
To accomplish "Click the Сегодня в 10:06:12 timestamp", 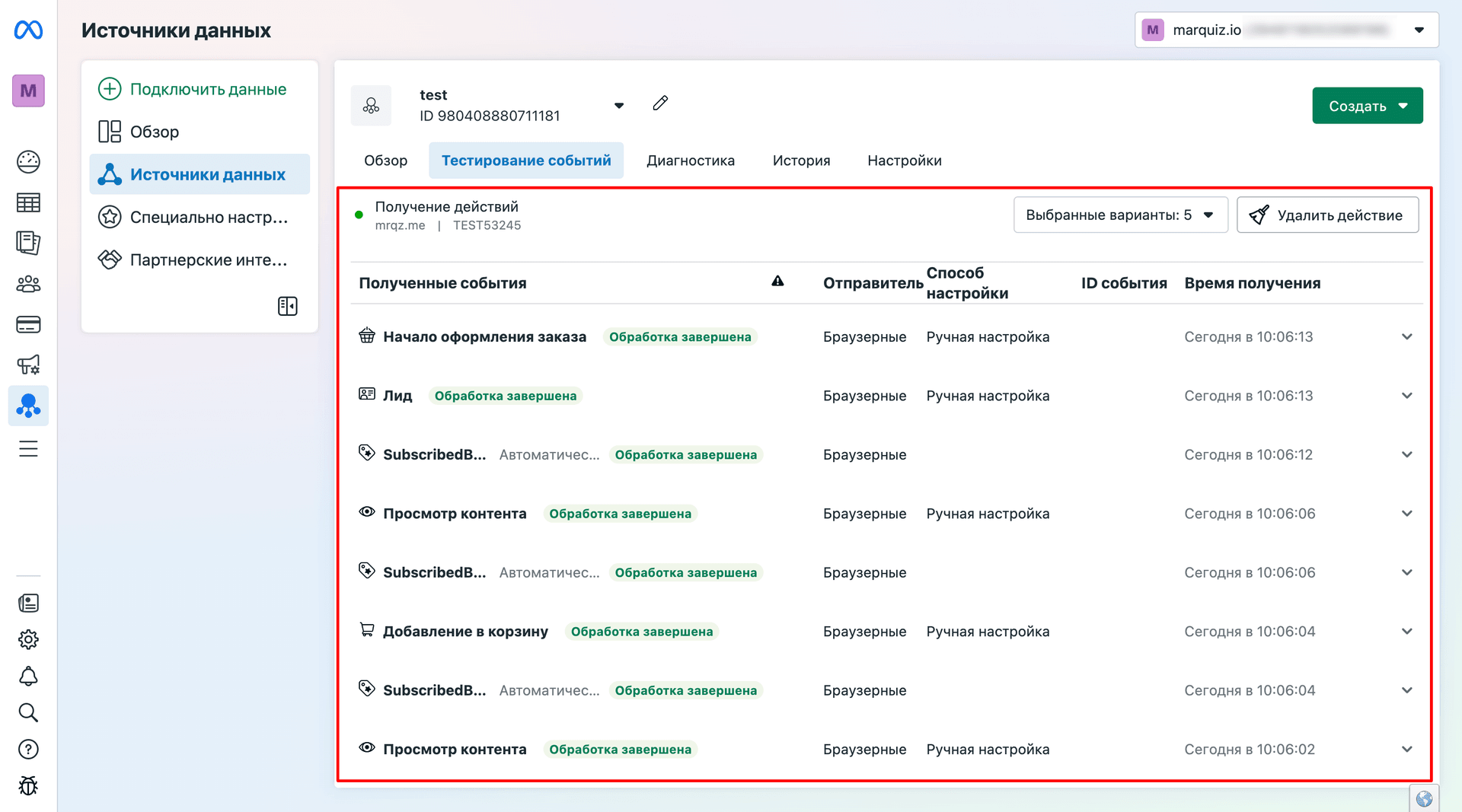I will [1249, 455].
